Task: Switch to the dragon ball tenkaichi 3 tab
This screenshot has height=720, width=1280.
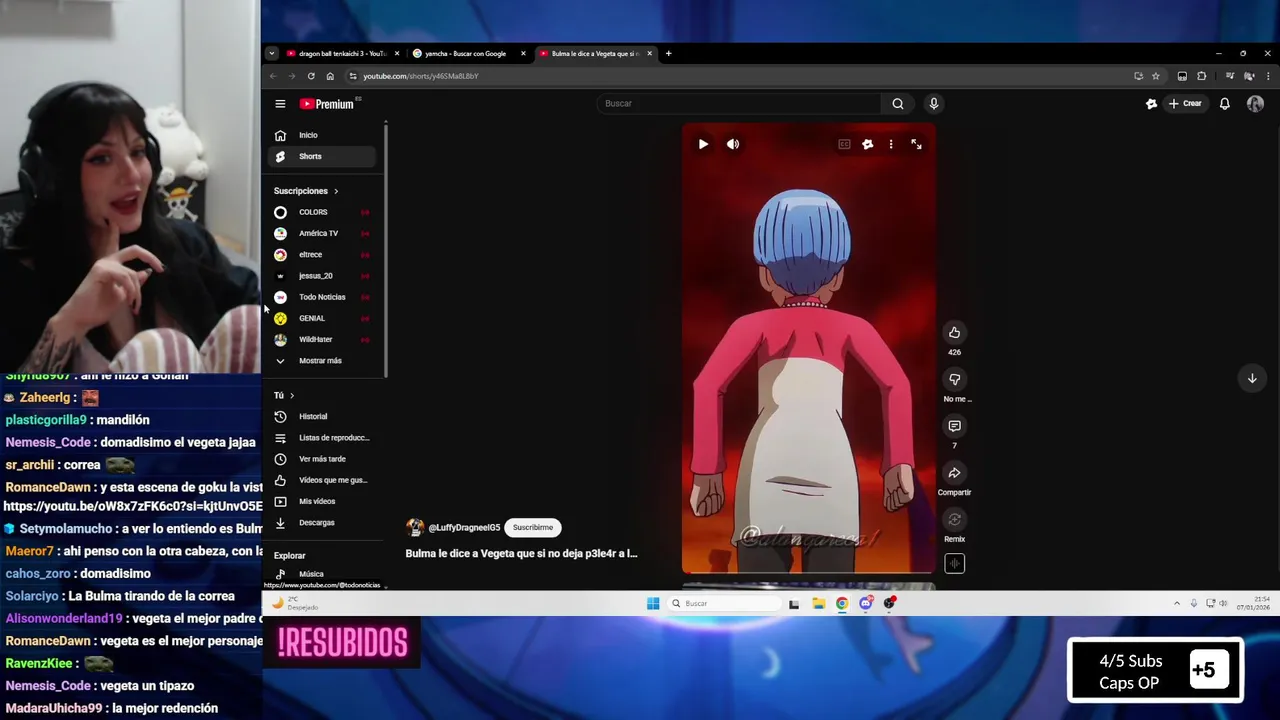Action: pyautogui.click(x=340, y=53)
